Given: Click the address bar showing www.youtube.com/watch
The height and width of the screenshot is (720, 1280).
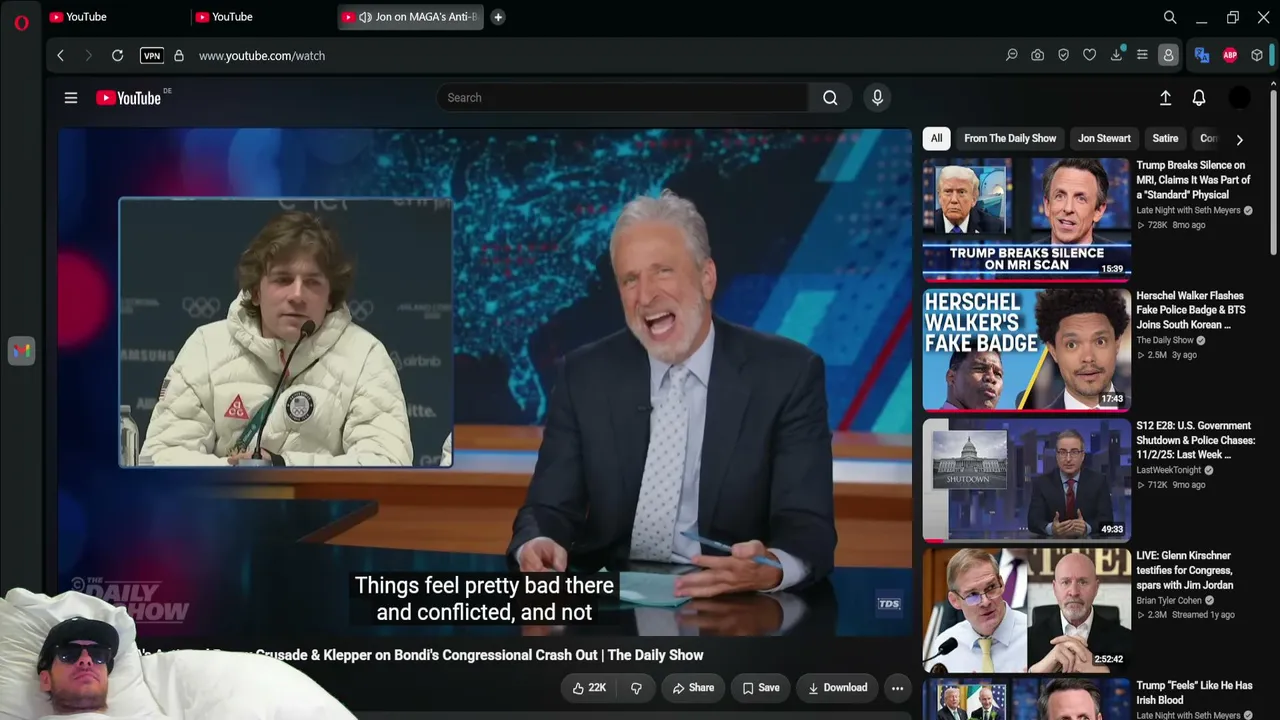Looking at the screenshot, I should [262, 56].
